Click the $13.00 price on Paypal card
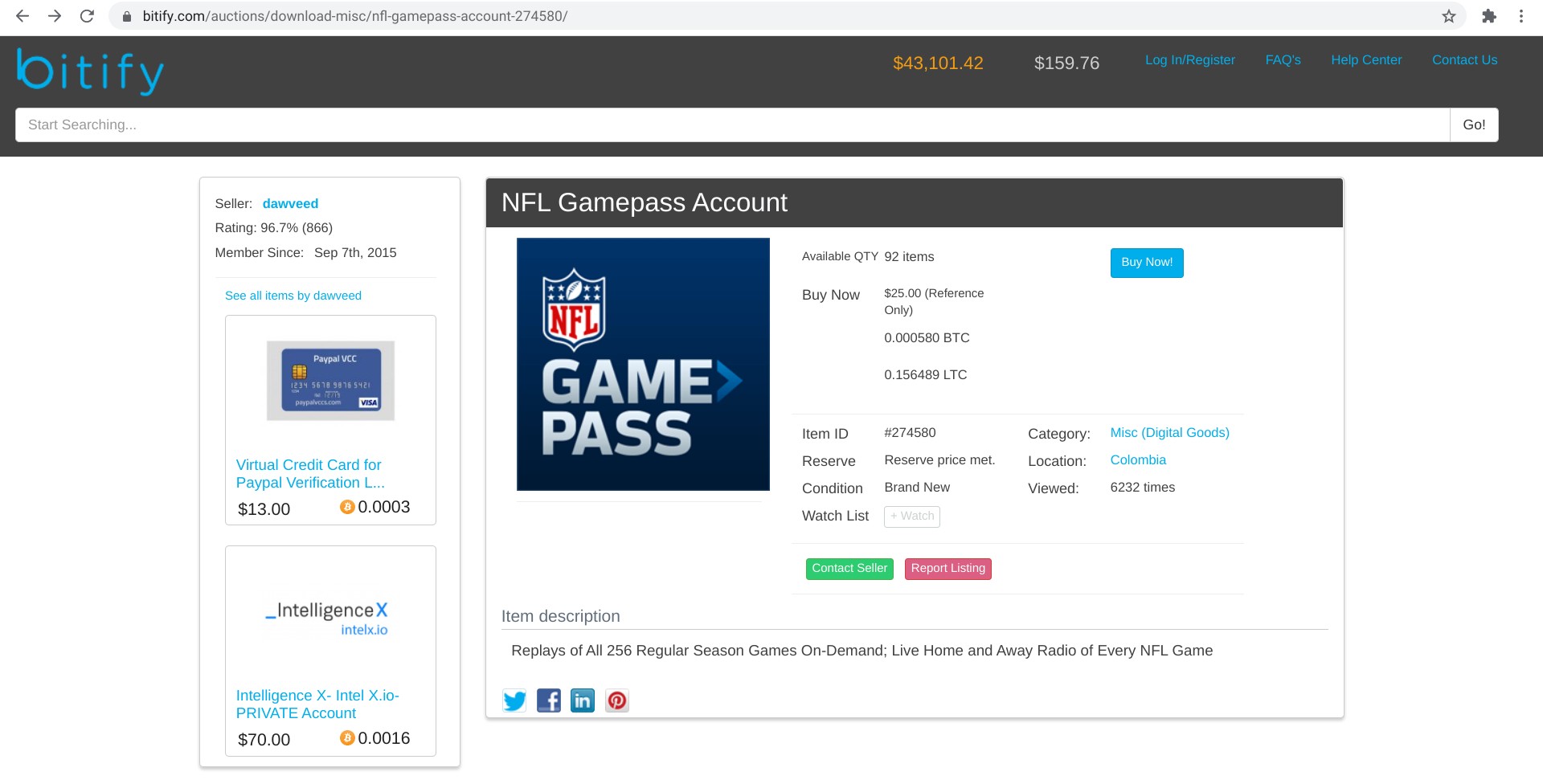This screenshot has height=784, width=1543. [x=264, y=509]
